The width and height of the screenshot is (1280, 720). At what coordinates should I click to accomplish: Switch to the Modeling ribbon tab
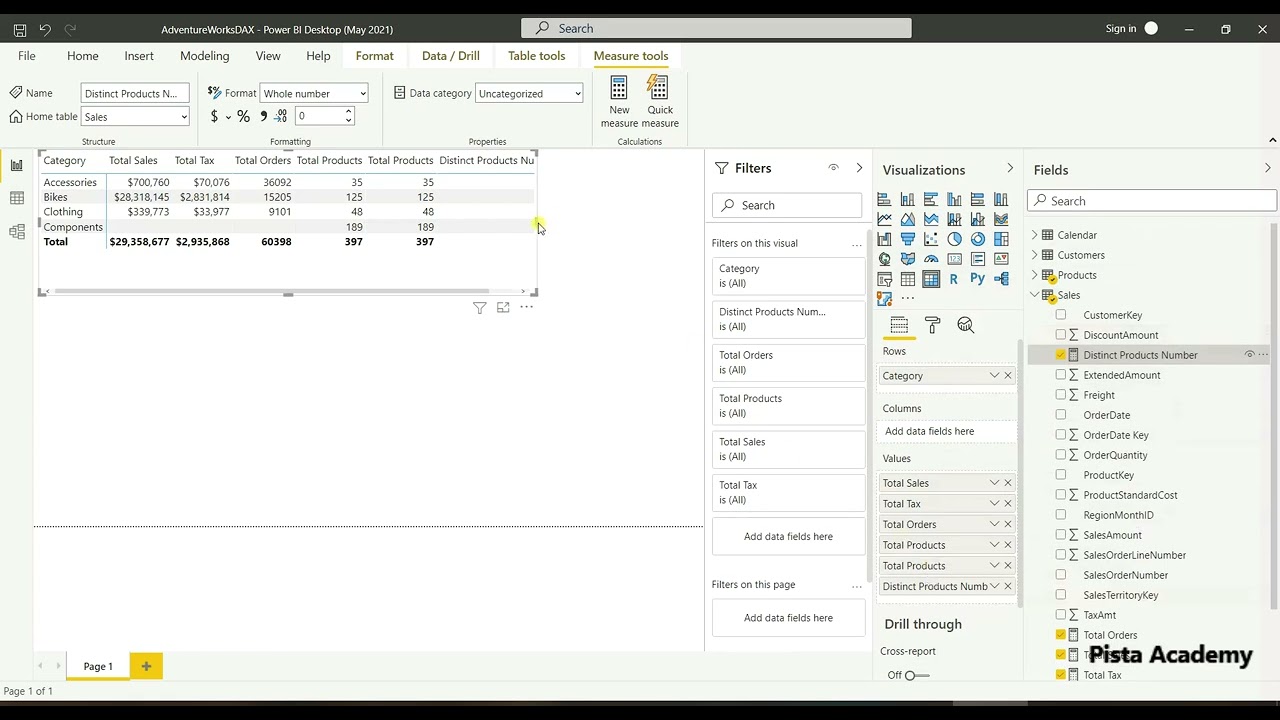(x=205, y=56)
